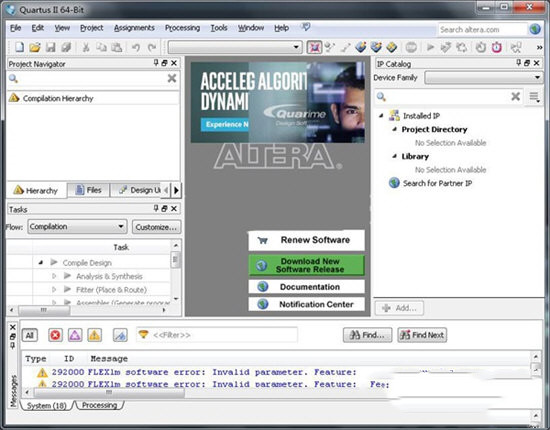Click the Open folder toolbar icon
Image resolution: width=550 pixels, height=430 pixels.
click(35, 47)
